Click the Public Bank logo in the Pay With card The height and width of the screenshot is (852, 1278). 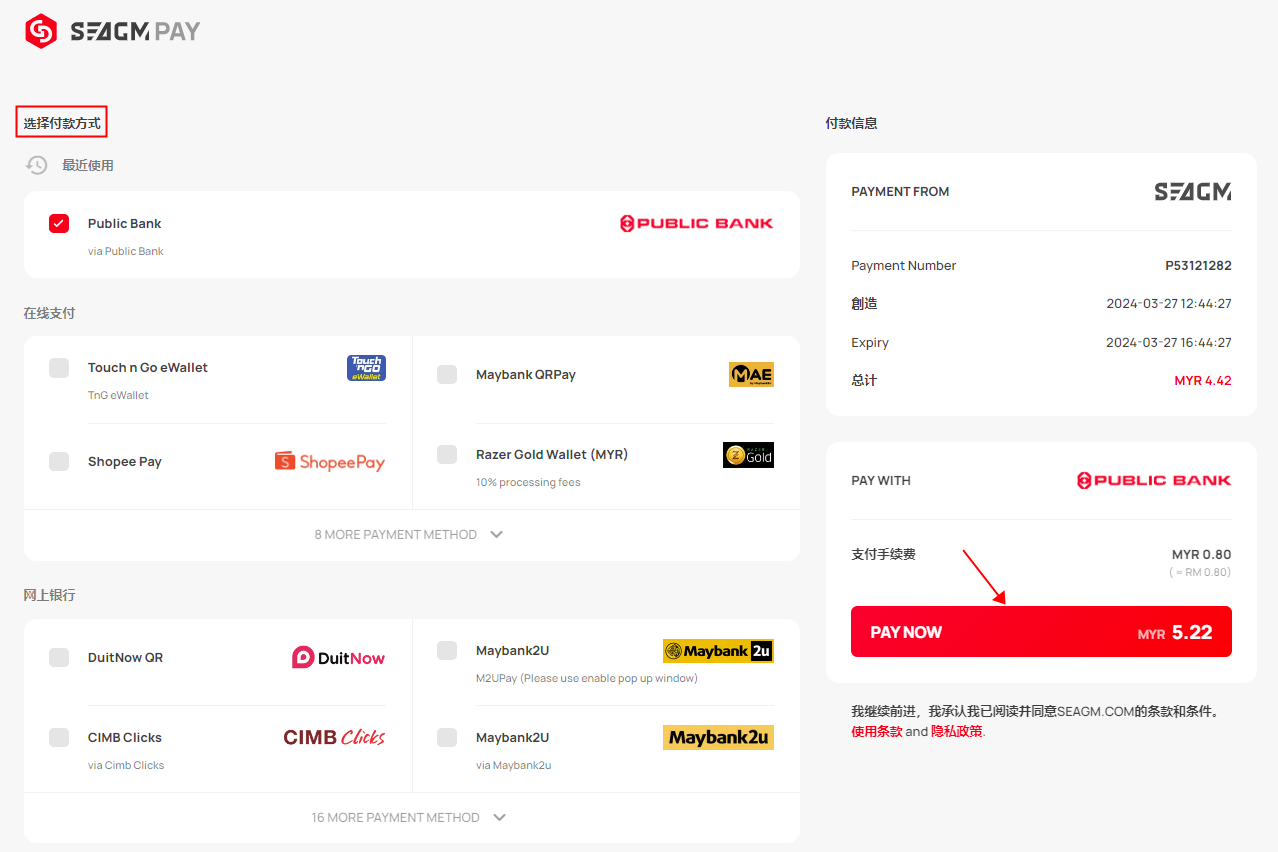(x=1153, y=481)
